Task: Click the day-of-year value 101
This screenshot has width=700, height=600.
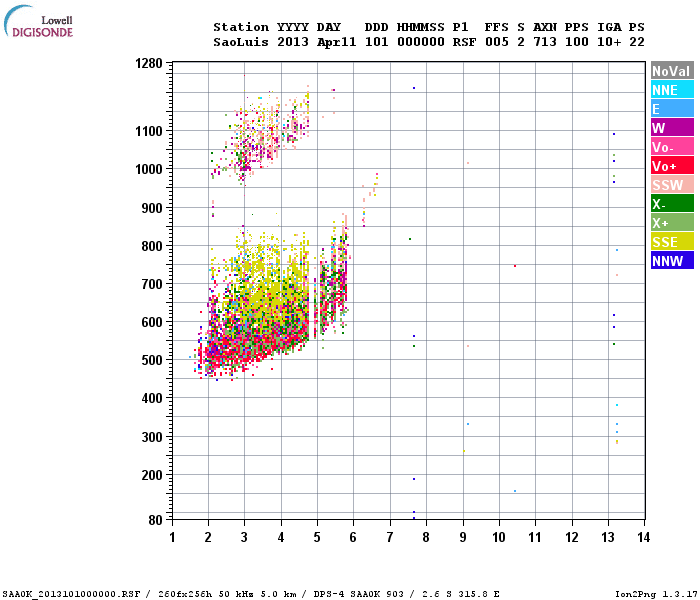Action: 376,42
